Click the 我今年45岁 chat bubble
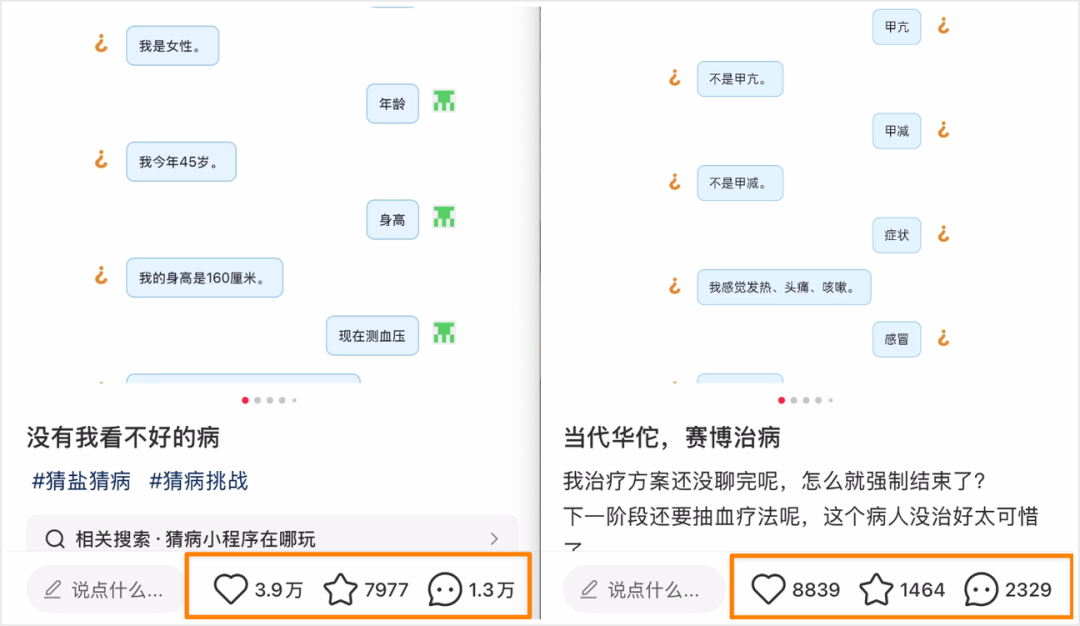 pyautogui.click(x=181, y=162)
